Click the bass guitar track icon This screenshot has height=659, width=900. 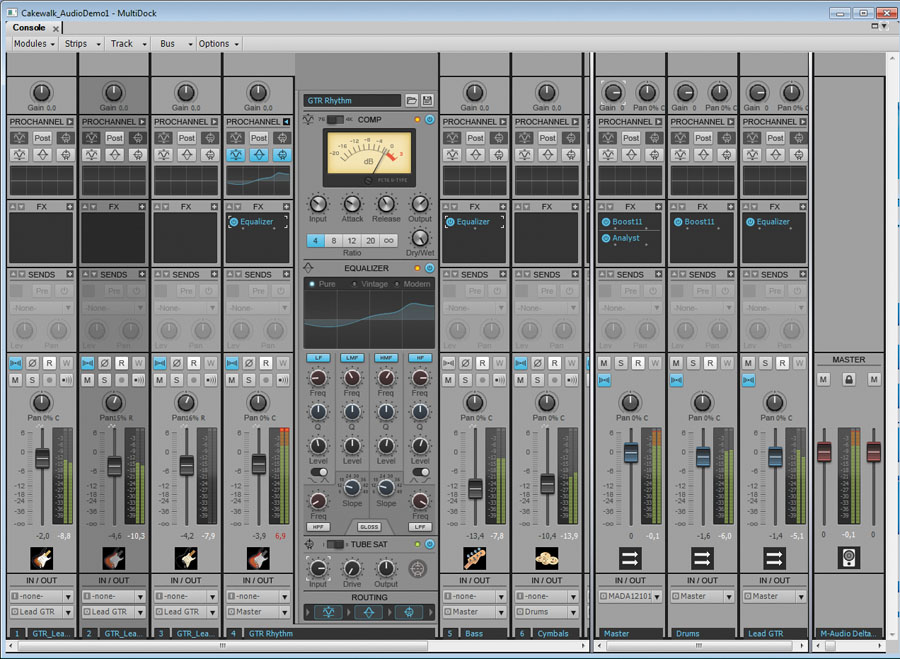coord(475,558)
